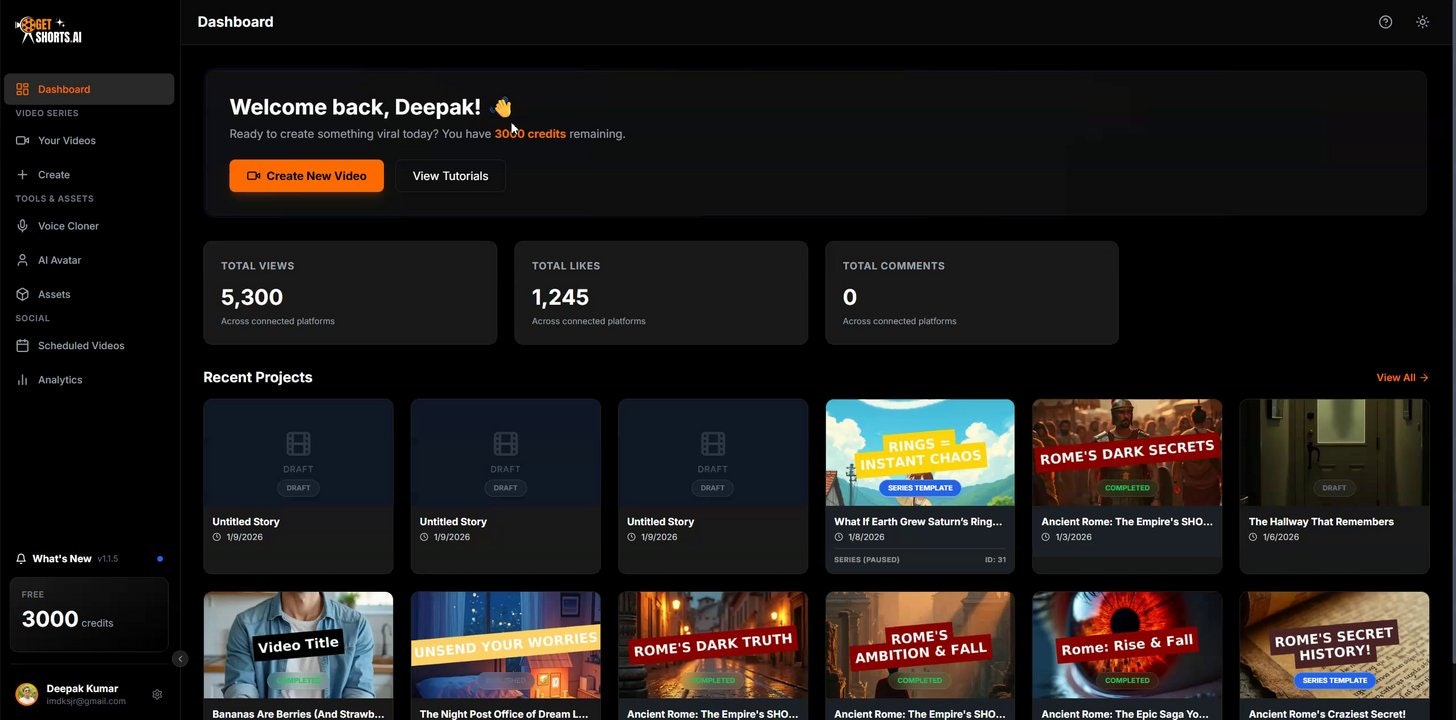Screen dimensions: 1456x720
Task: Navigate to Scheduled Videos
Action: pos(89,345)
